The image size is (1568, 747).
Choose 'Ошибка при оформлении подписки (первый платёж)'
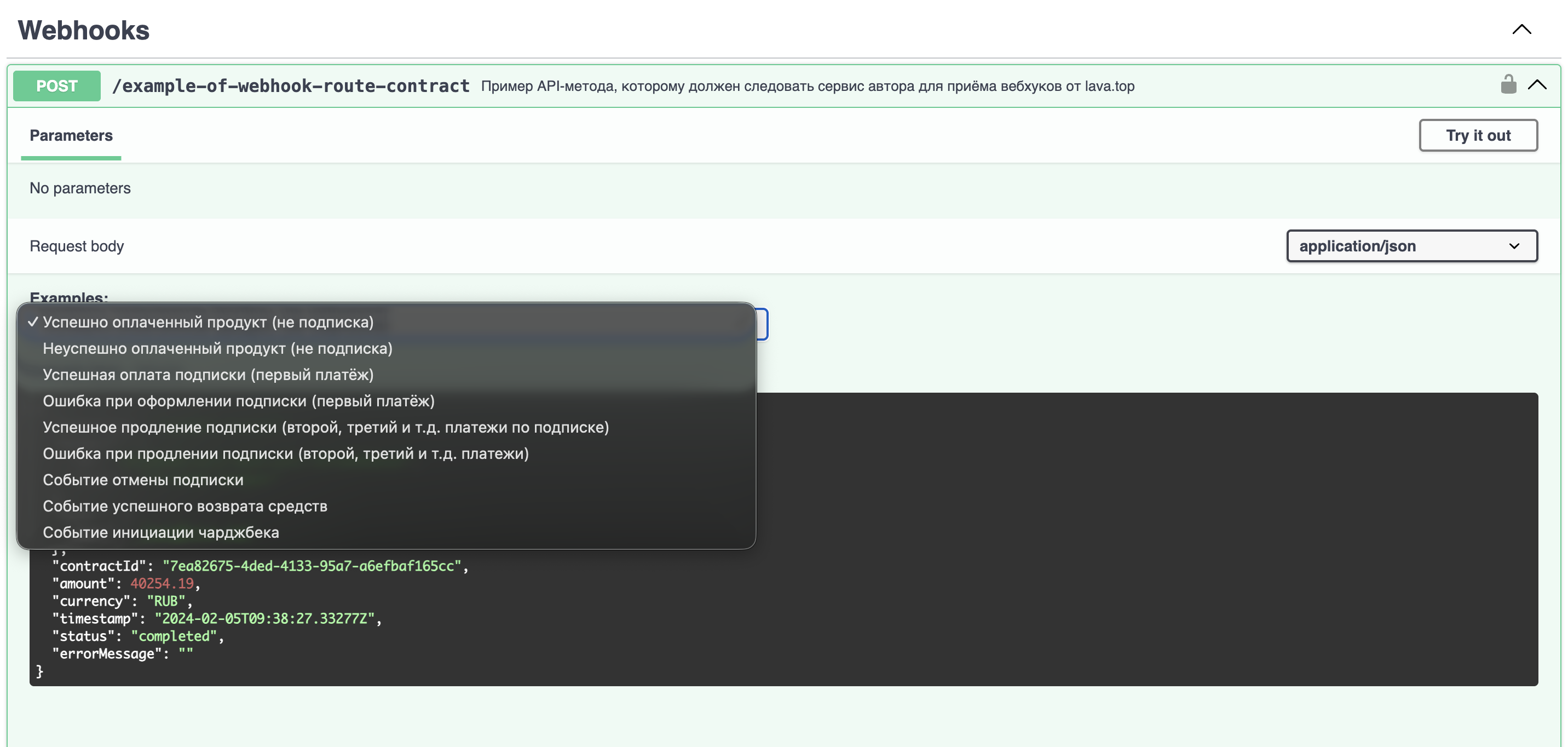386,400
